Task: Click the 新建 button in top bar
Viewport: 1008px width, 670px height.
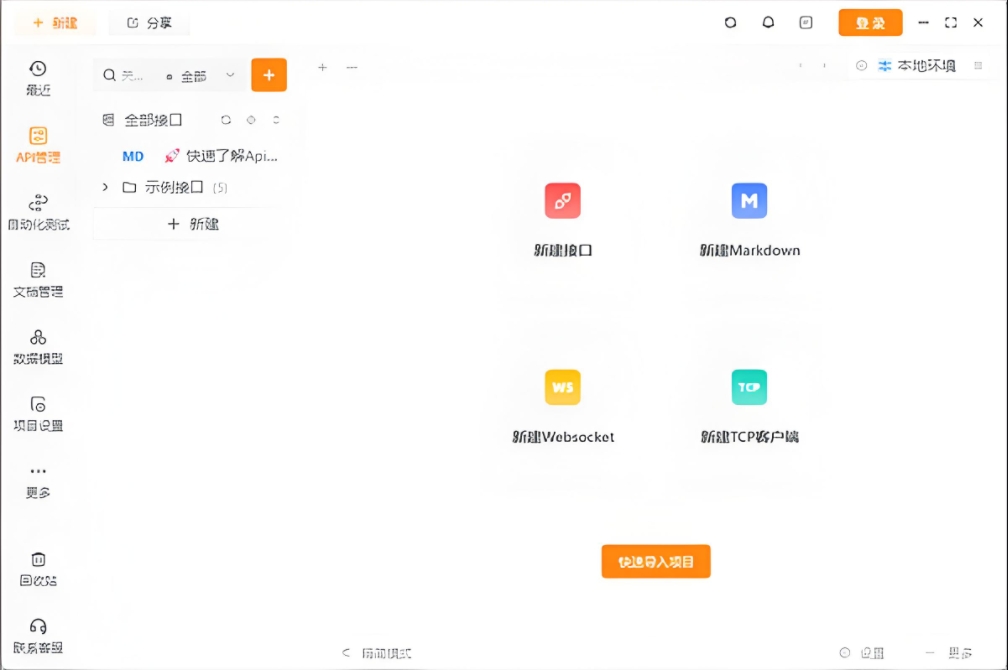Action: [x=55, y=23]
